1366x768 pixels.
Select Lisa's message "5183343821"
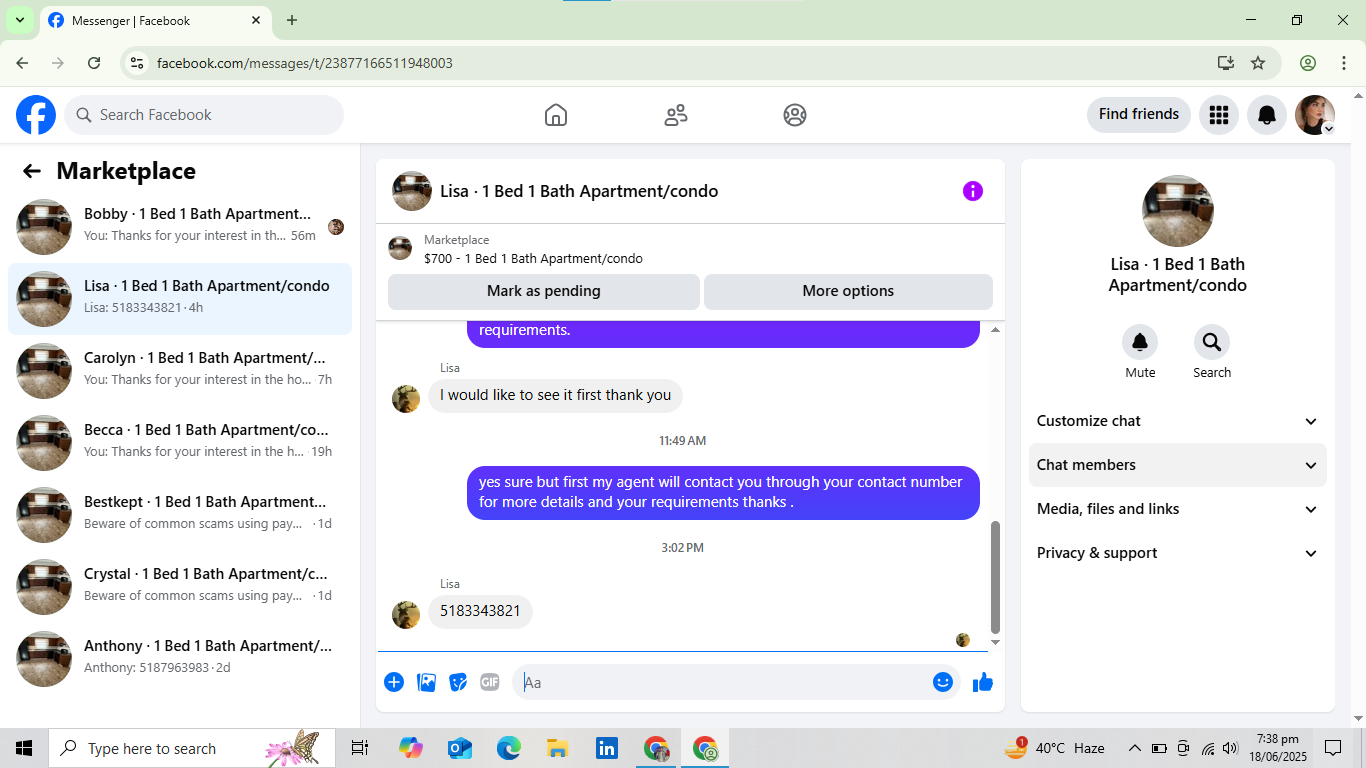pos(480,611)
